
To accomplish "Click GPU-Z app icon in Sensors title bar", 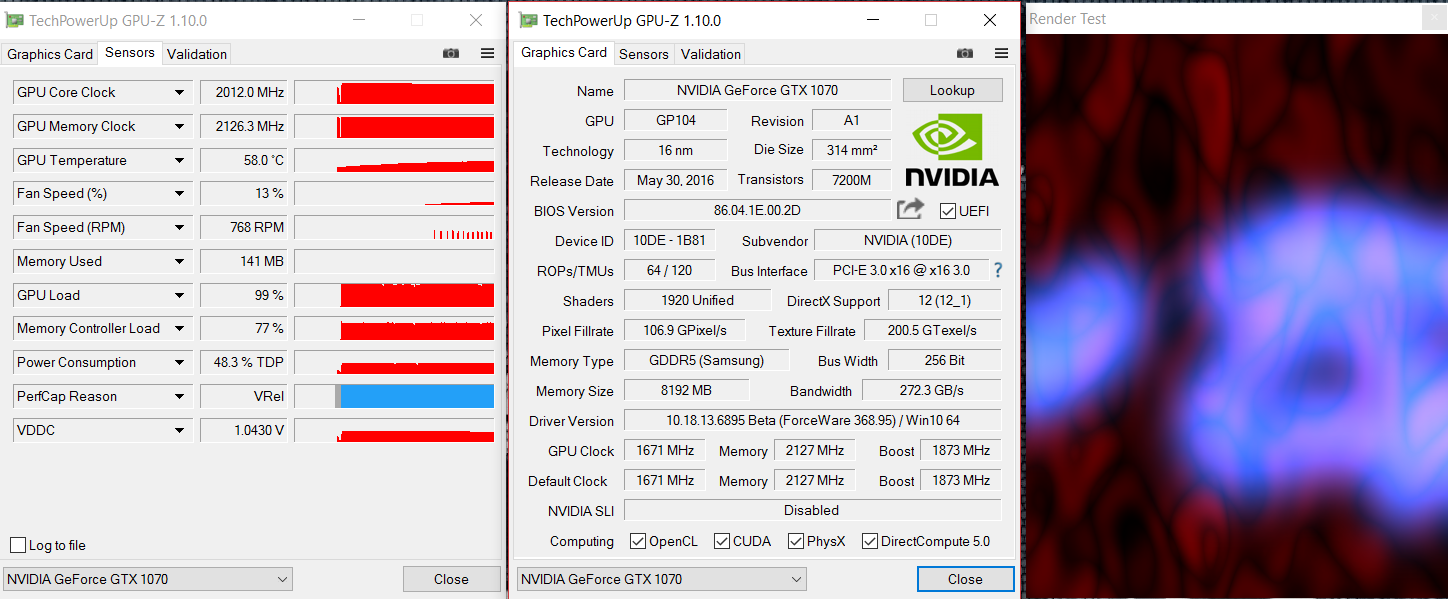I will [x=14, y=20].
